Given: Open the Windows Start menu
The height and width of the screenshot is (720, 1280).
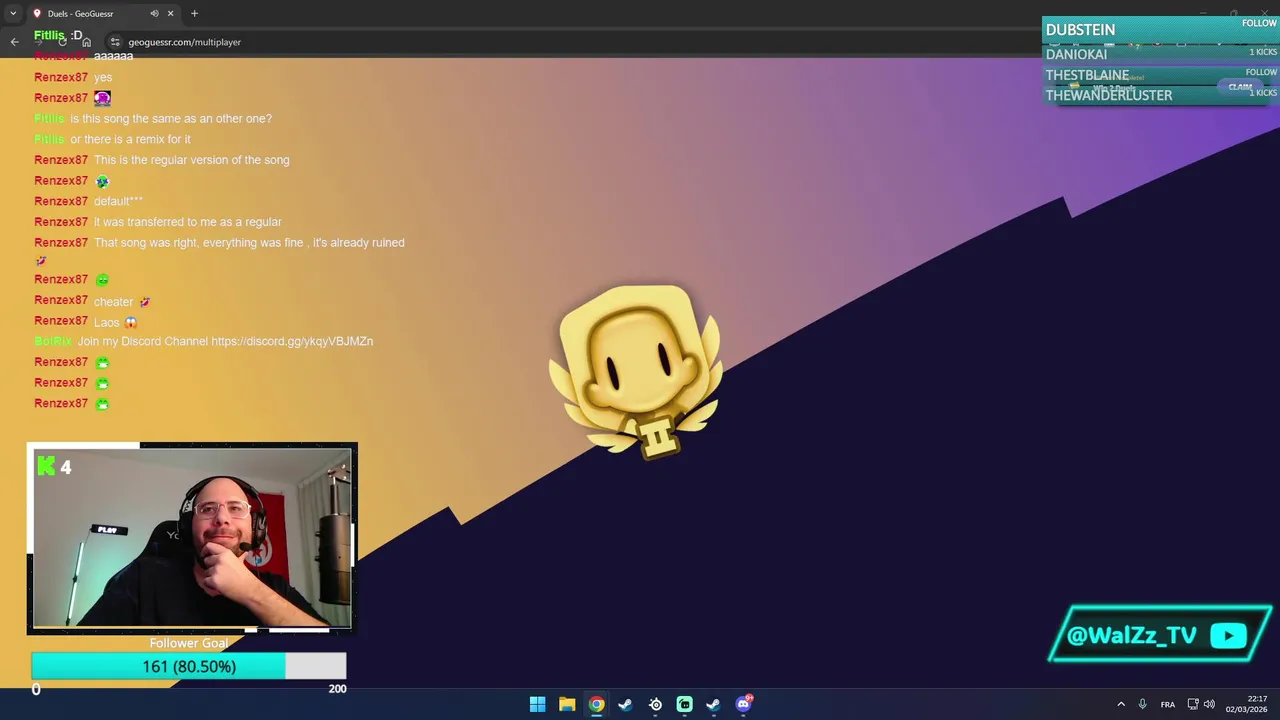Looking at the screenshot, I should (x=537, y=704).
